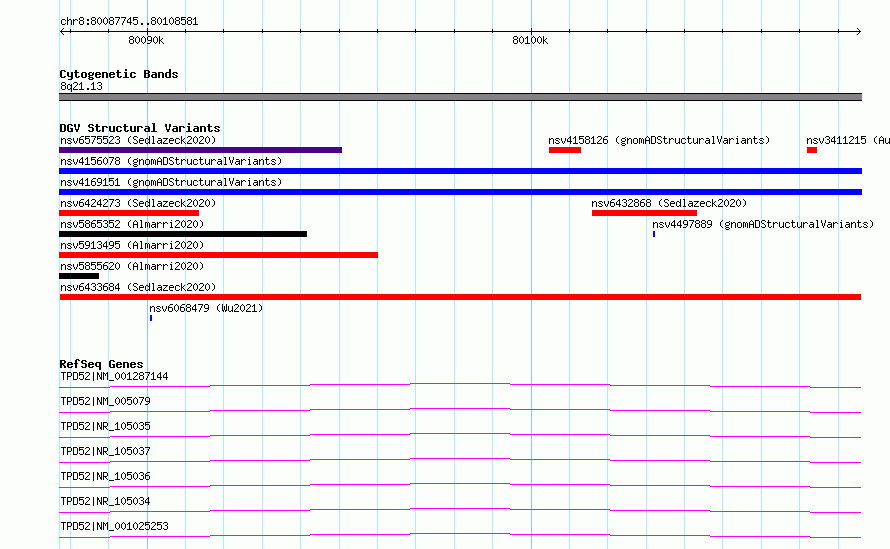
Task: Click the RefSeq Genes track title
Action: coord(101,364)
